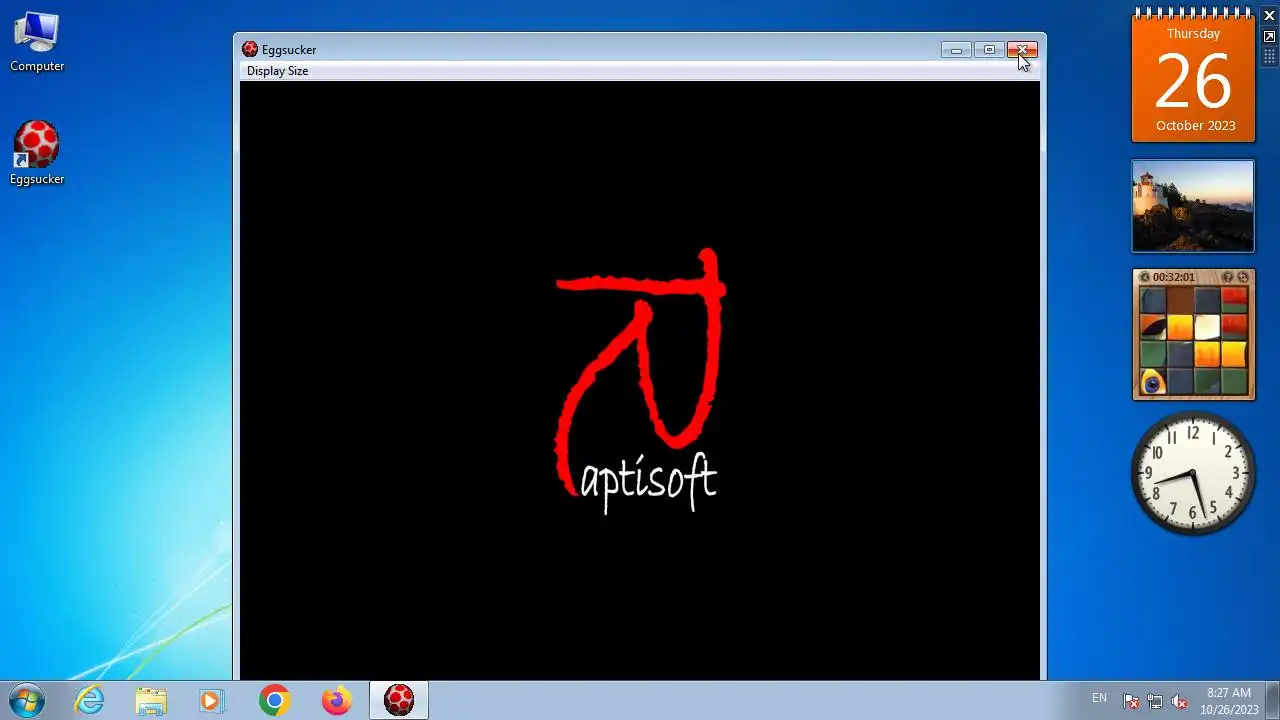This screenshot has width=1280, height=720.
Task: Select the Eggsucker desktop shortcut
Action: click(x=37, y=153)
